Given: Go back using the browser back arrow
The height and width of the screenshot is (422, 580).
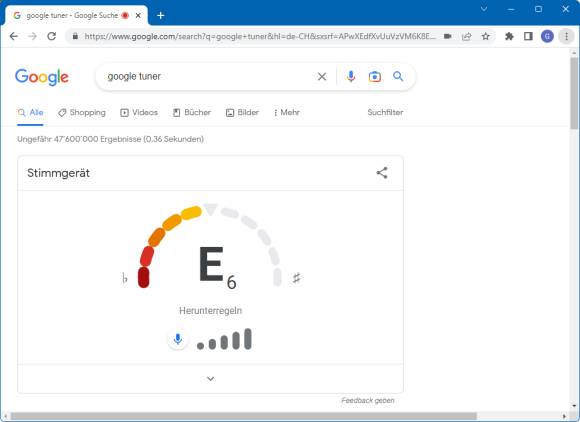Looking at the screenshot, I should click(x=14, y=36).
